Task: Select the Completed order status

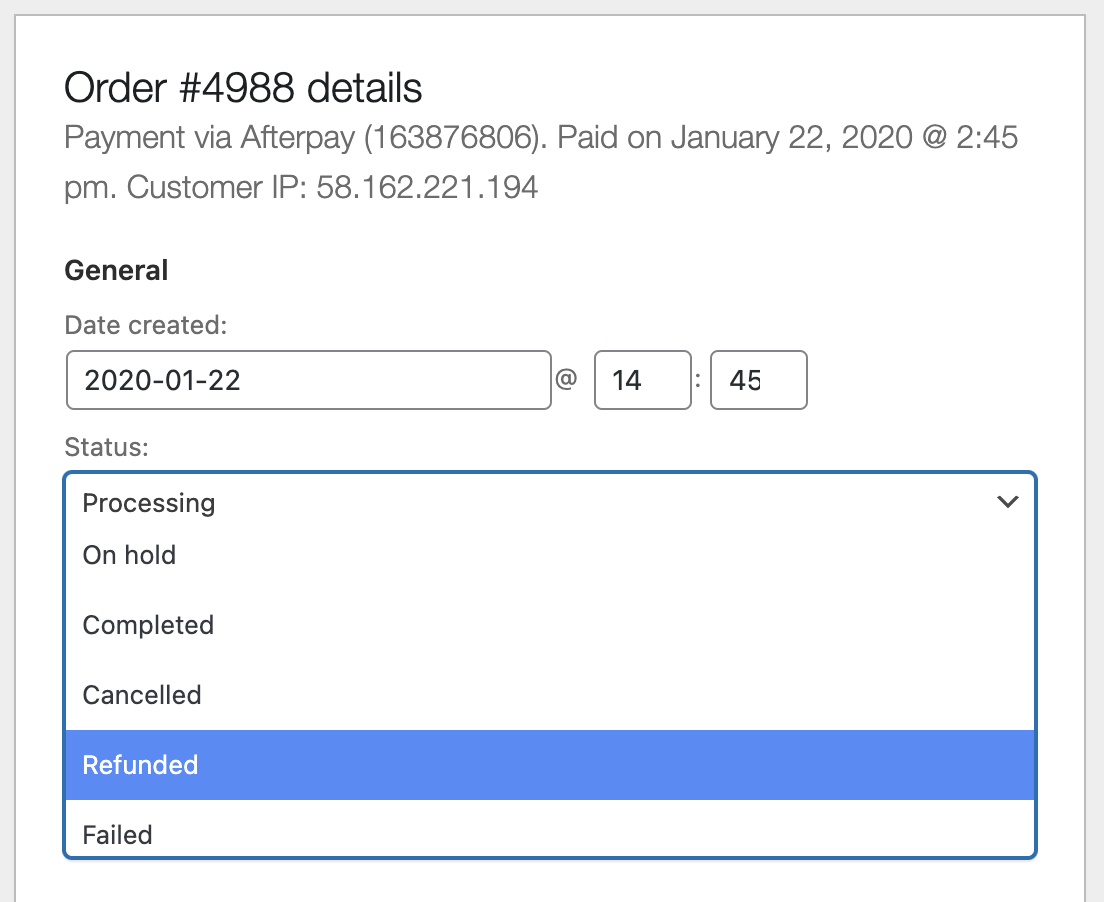Action: [x=148, y=625]
